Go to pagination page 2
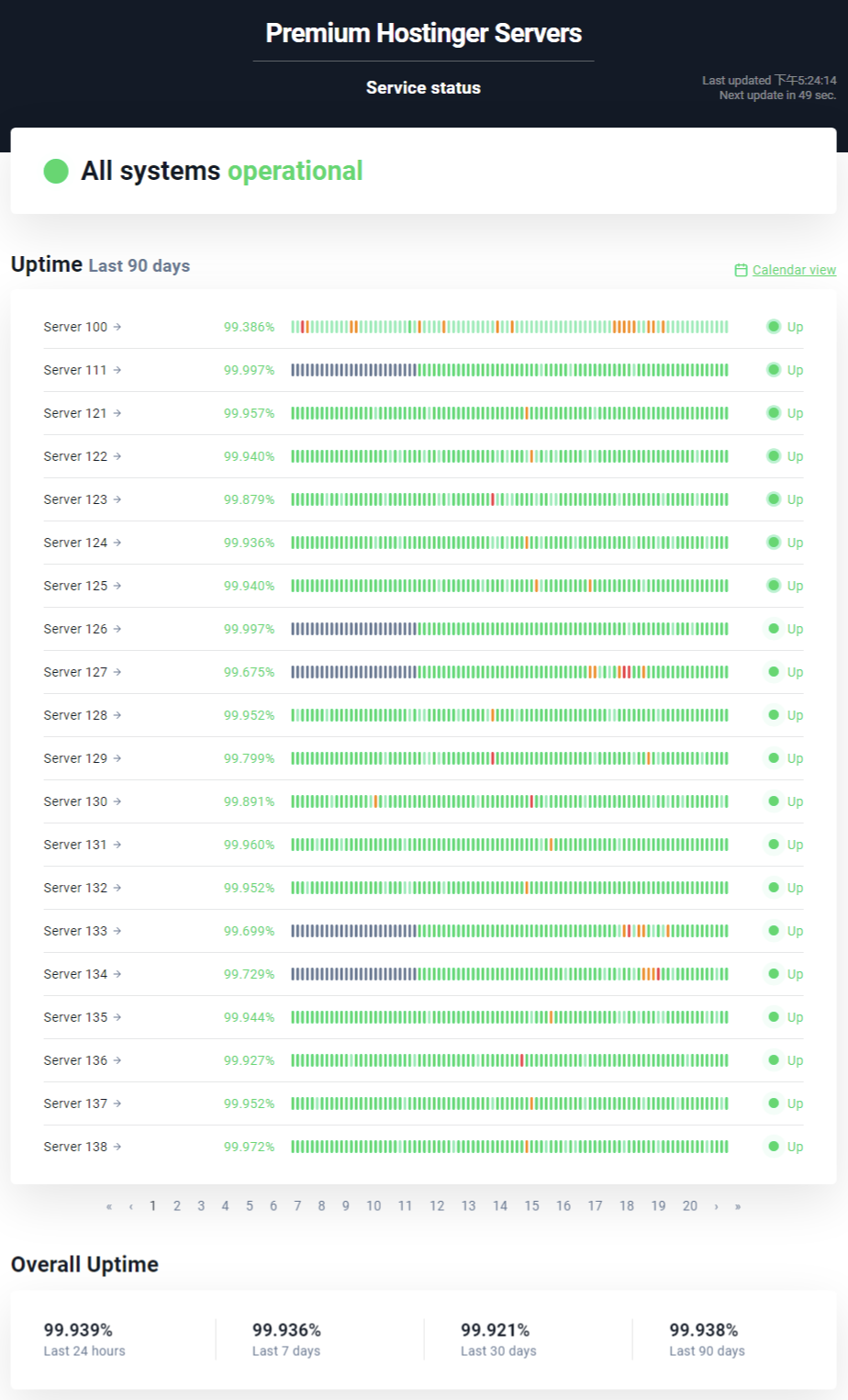This screenshot has height=1400, width=848. [177, 1206]
